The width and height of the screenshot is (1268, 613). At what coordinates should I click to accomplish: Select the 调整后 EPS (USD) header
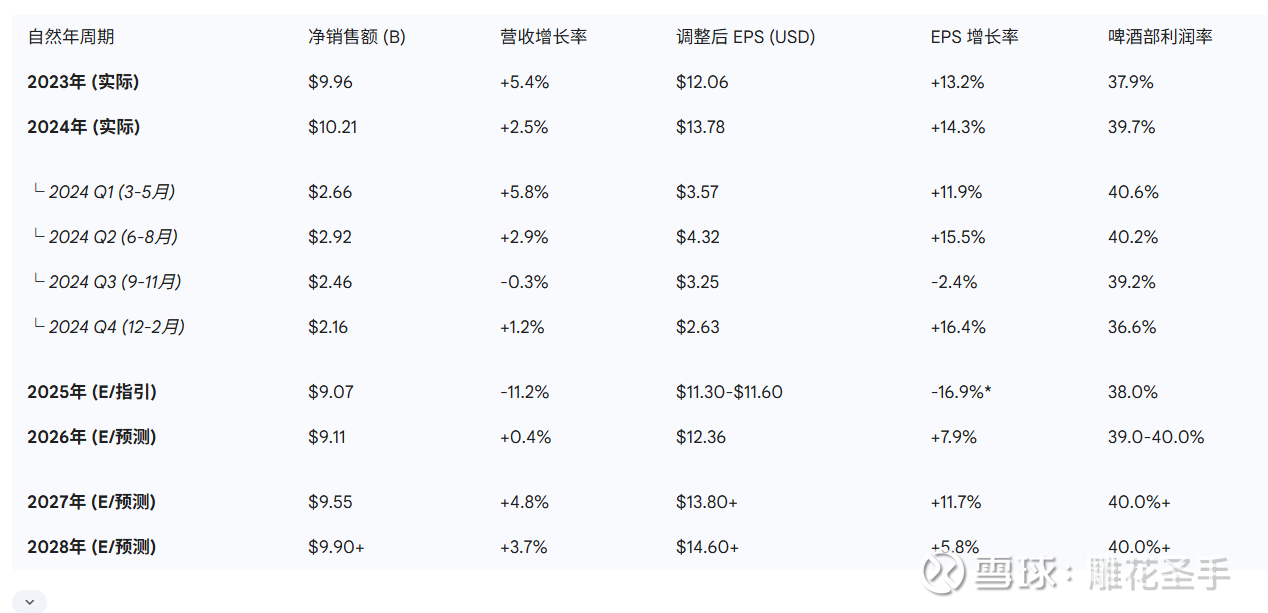pos(745,37)
